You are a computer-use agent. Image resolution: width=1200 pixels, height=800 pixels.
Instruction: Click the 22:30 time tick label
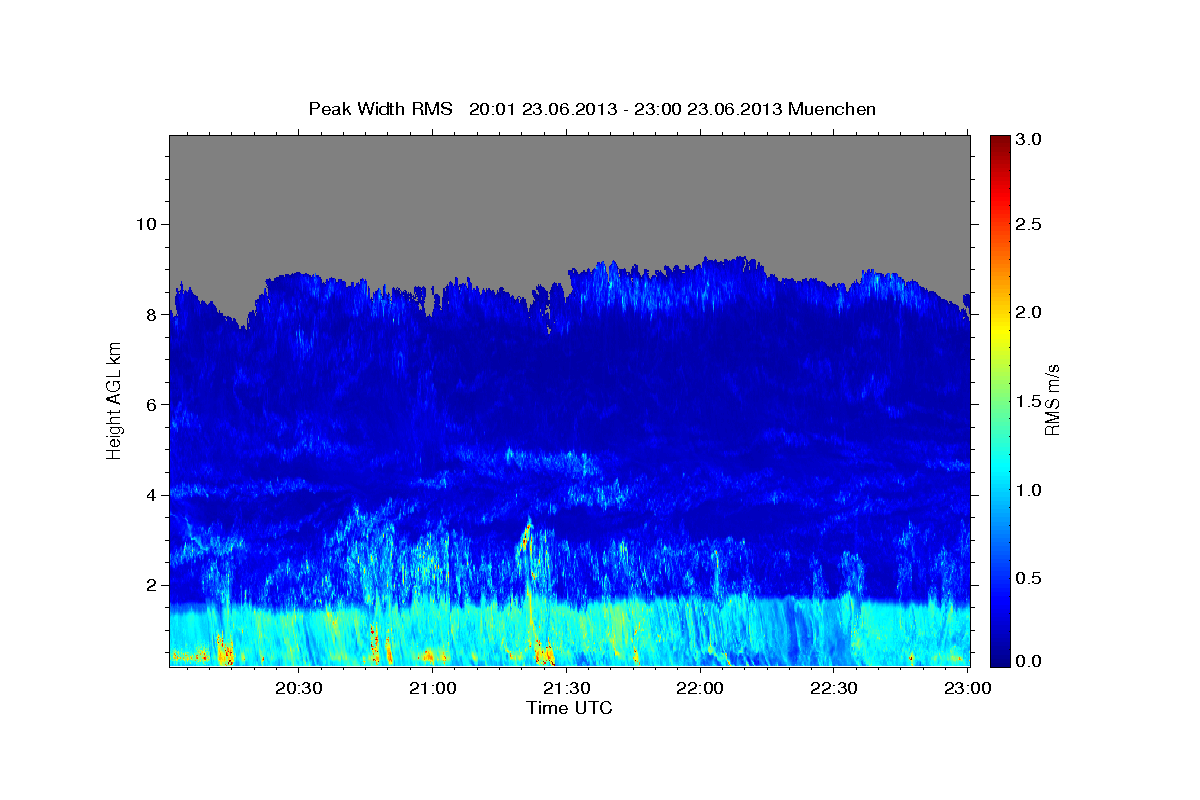832,688
